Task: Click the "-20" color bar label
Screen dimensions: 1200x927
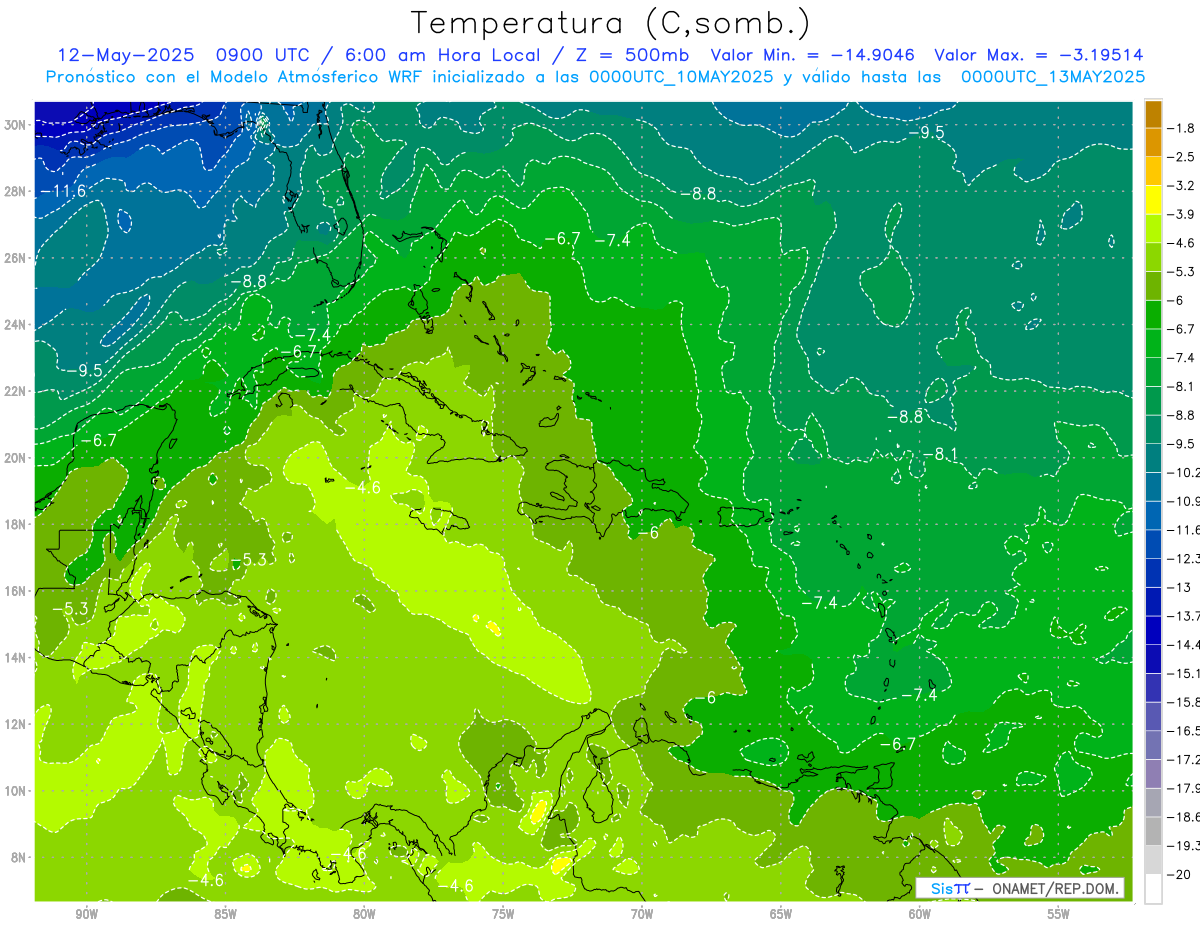Action: 1180,875
